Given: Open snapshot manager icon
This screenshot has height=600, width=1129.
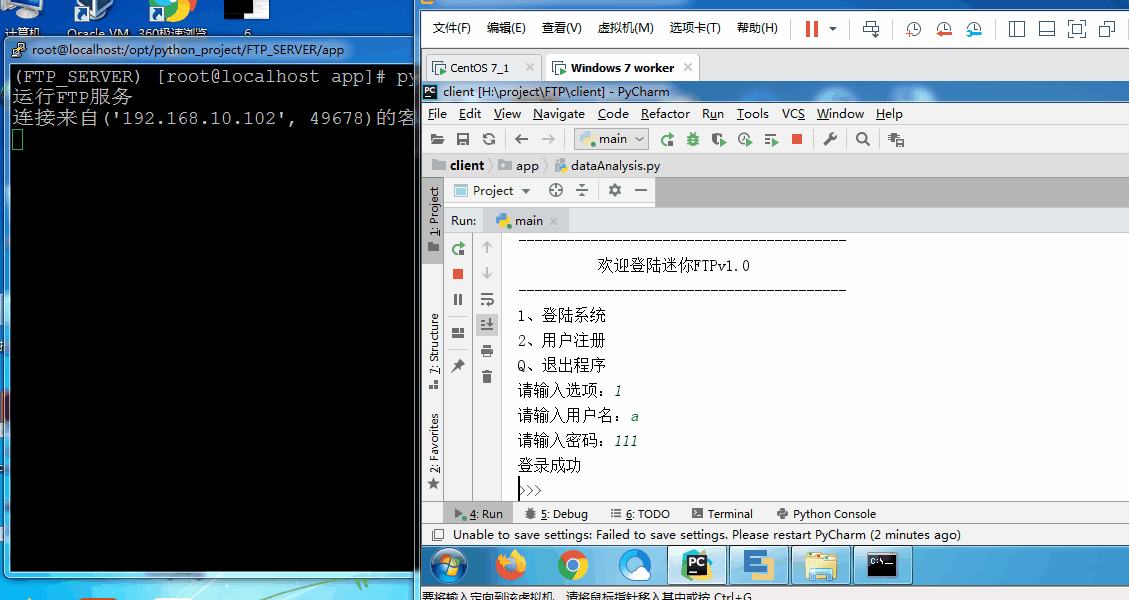Looking at the screenshot, I should [x=973, y=29].
